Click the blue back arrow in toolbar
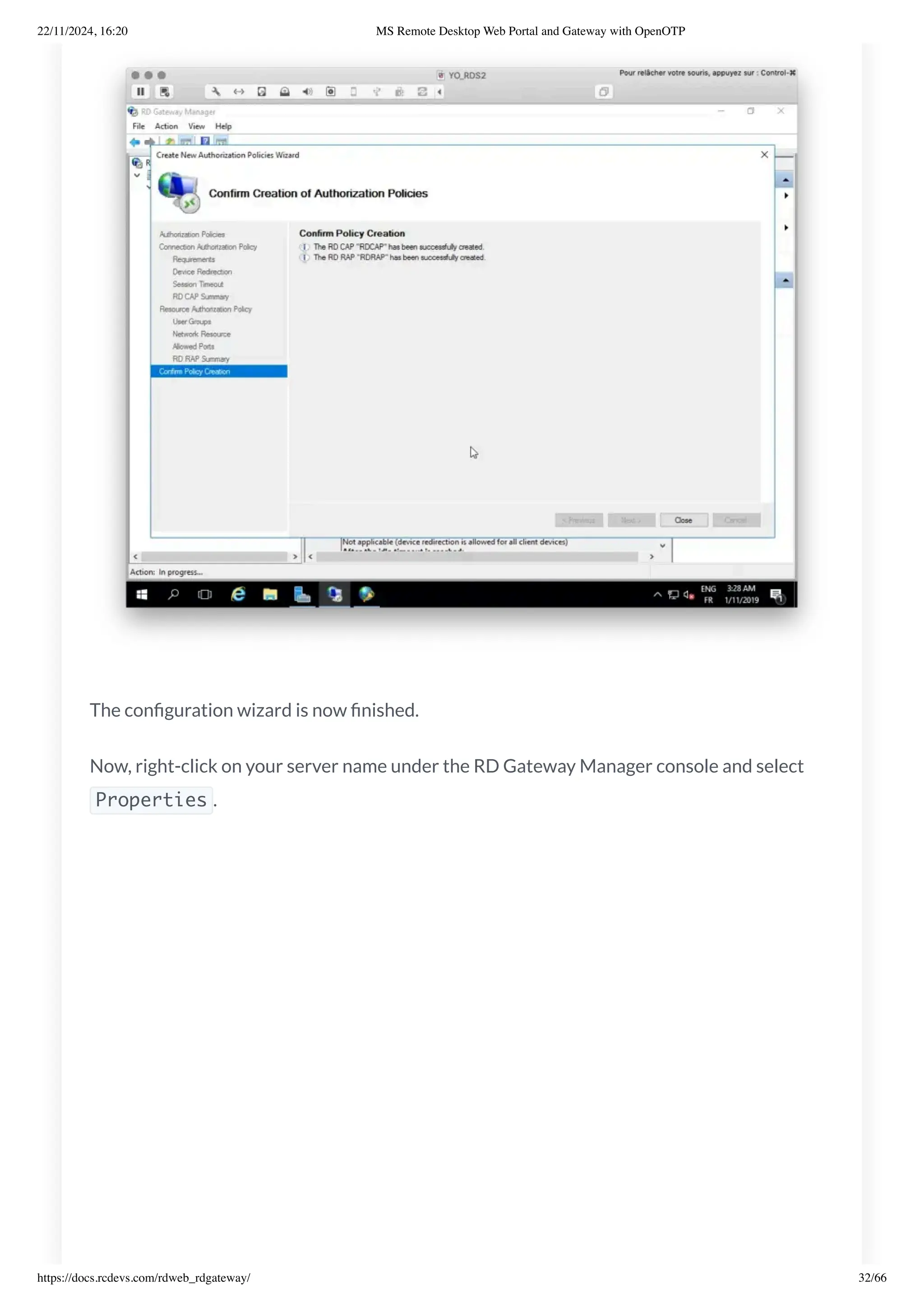924x1308 pixels. point(135,142)
